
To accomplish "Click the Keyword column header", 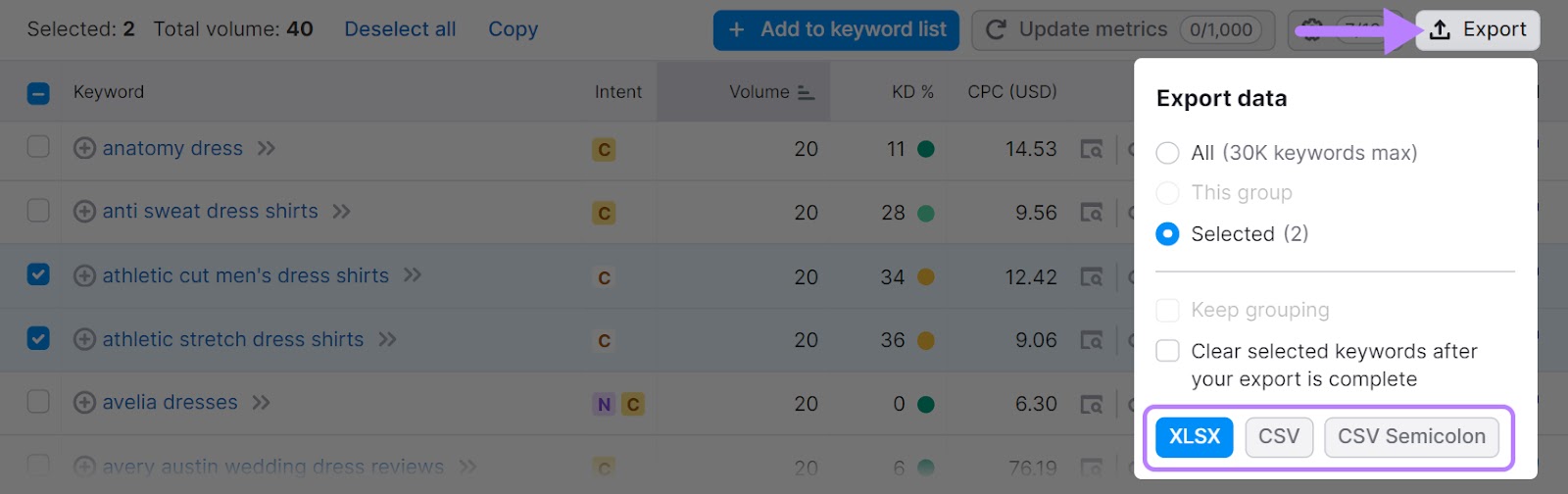I will coord(109,92).
